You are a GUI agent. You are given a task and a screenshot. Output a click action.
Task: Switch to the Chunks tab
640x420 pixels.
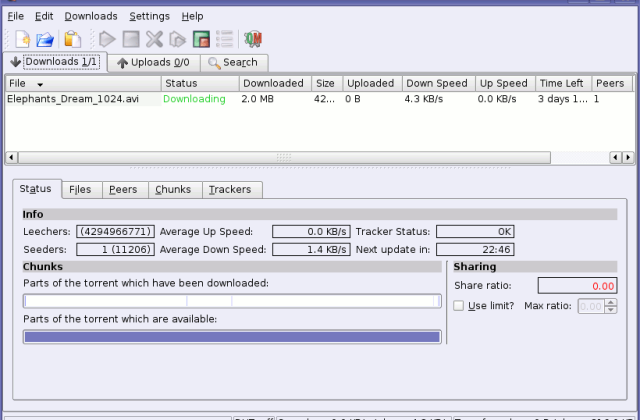click(x=174, y=190)
